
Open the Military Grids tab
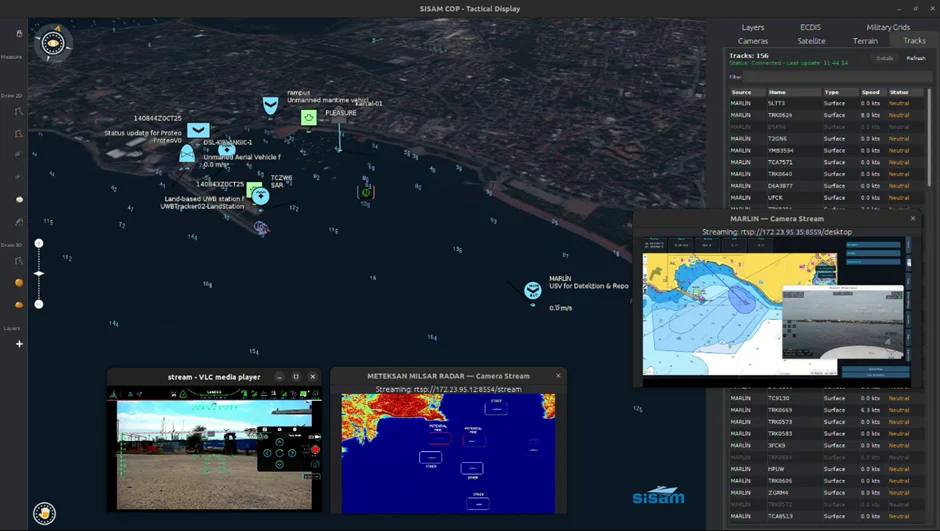tap(888, 28)
